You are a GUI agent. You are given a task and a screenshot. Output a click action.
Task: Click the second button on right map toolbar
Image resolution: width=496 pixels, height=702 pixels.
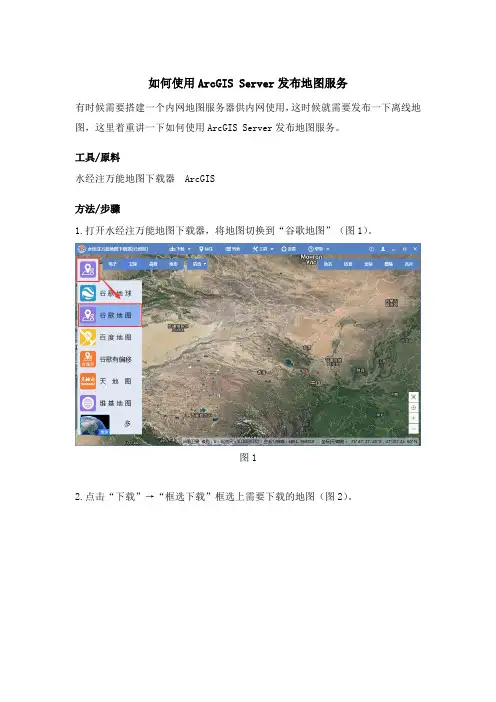[348, 264]
